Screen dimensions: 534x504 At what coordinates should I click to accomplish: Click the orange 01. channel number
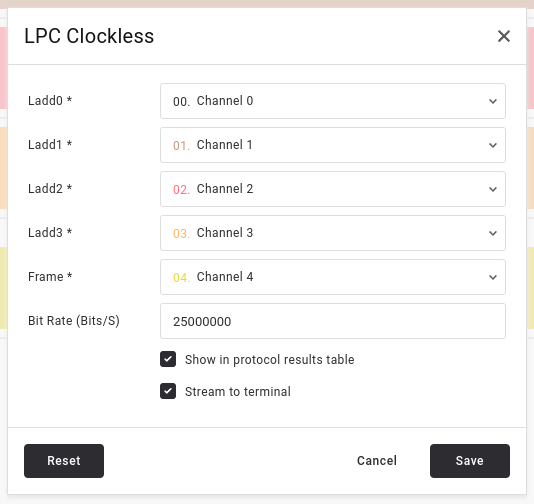181,145
